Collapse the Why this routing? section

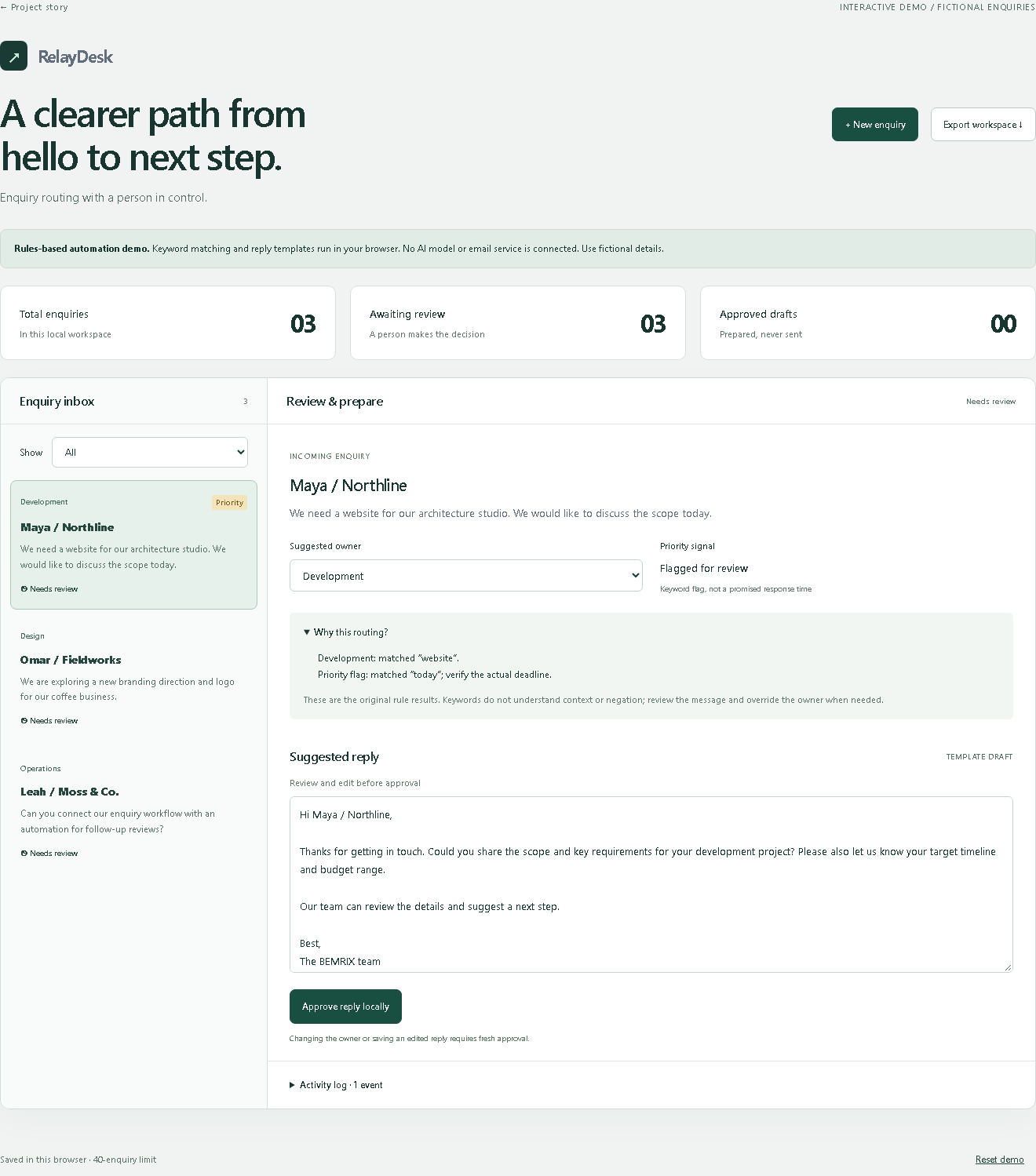346,632
